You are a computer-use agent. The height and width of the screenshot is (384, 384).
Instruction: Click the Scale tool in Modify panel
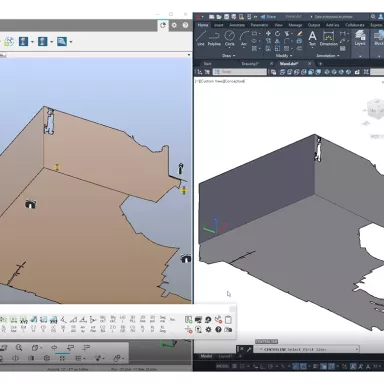pos(277,48)
